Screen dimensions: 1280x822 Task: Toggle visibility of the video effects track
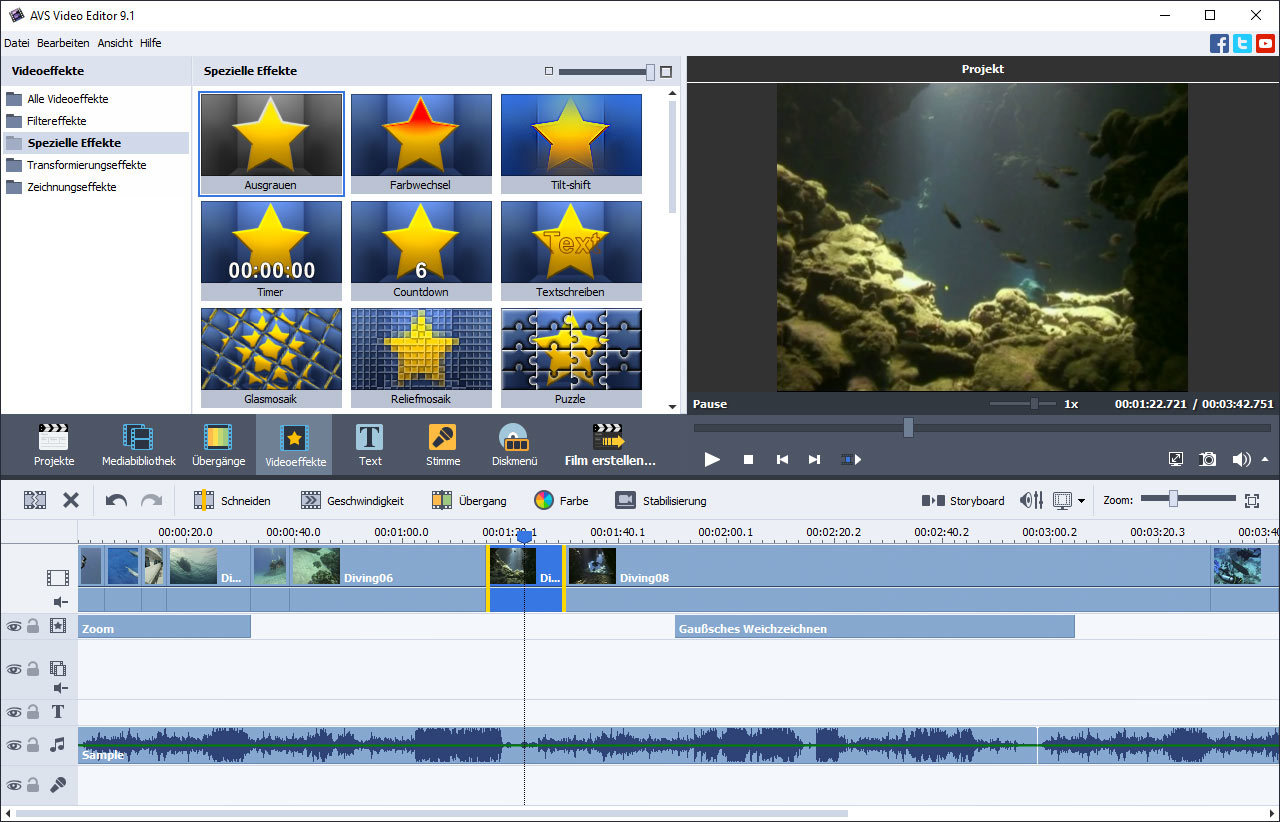[x=14, y=626]
